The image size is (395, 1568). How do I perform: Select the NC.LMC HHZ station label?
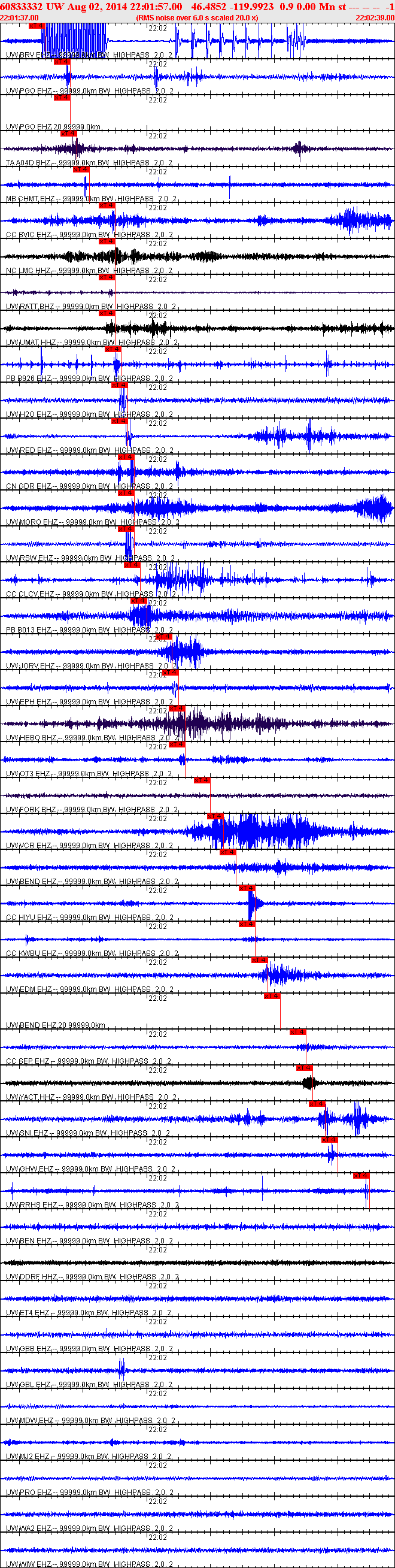(x=89, y=270)
